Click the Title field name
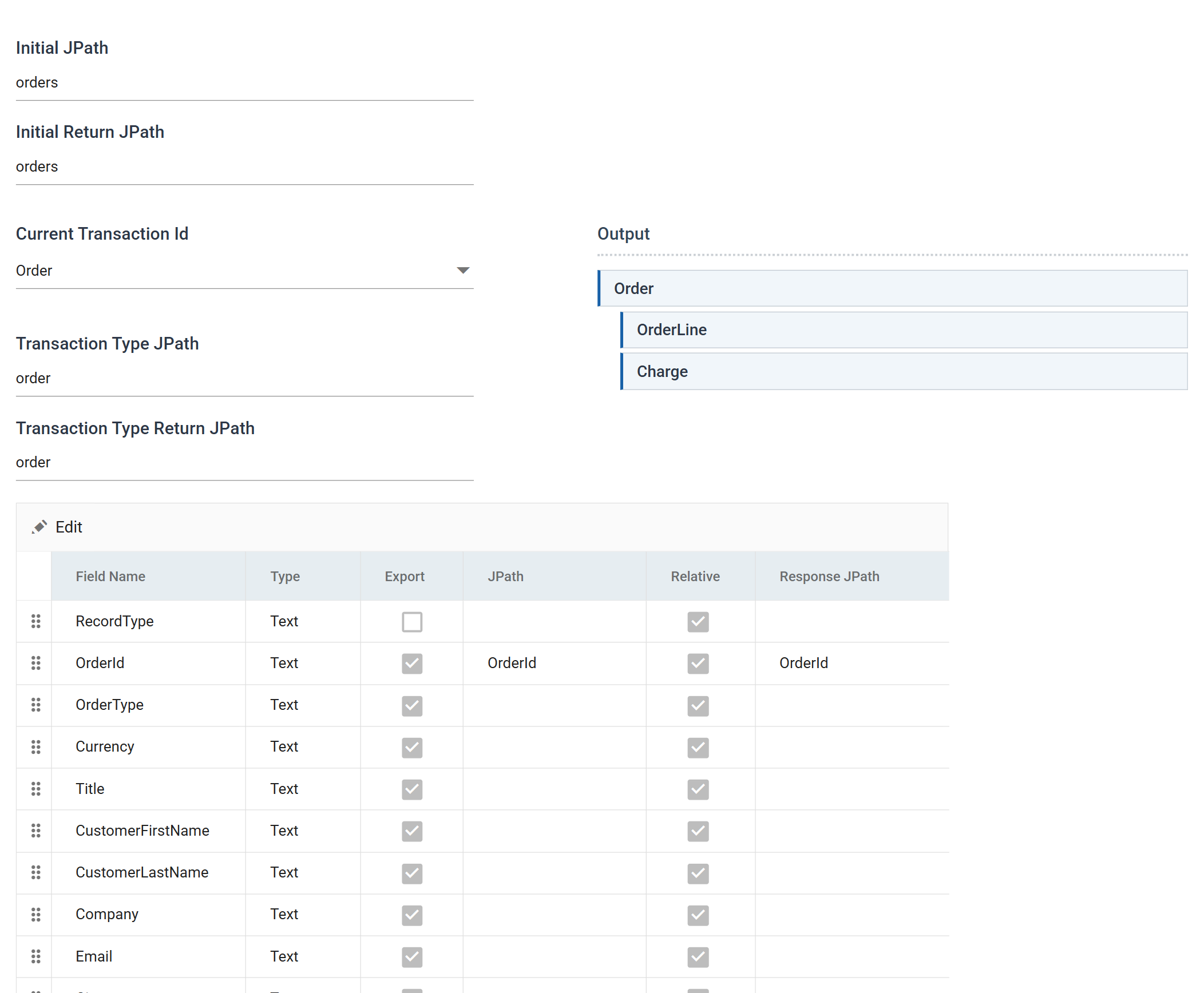Screen dimensions: 1204x993 [90, 789]
